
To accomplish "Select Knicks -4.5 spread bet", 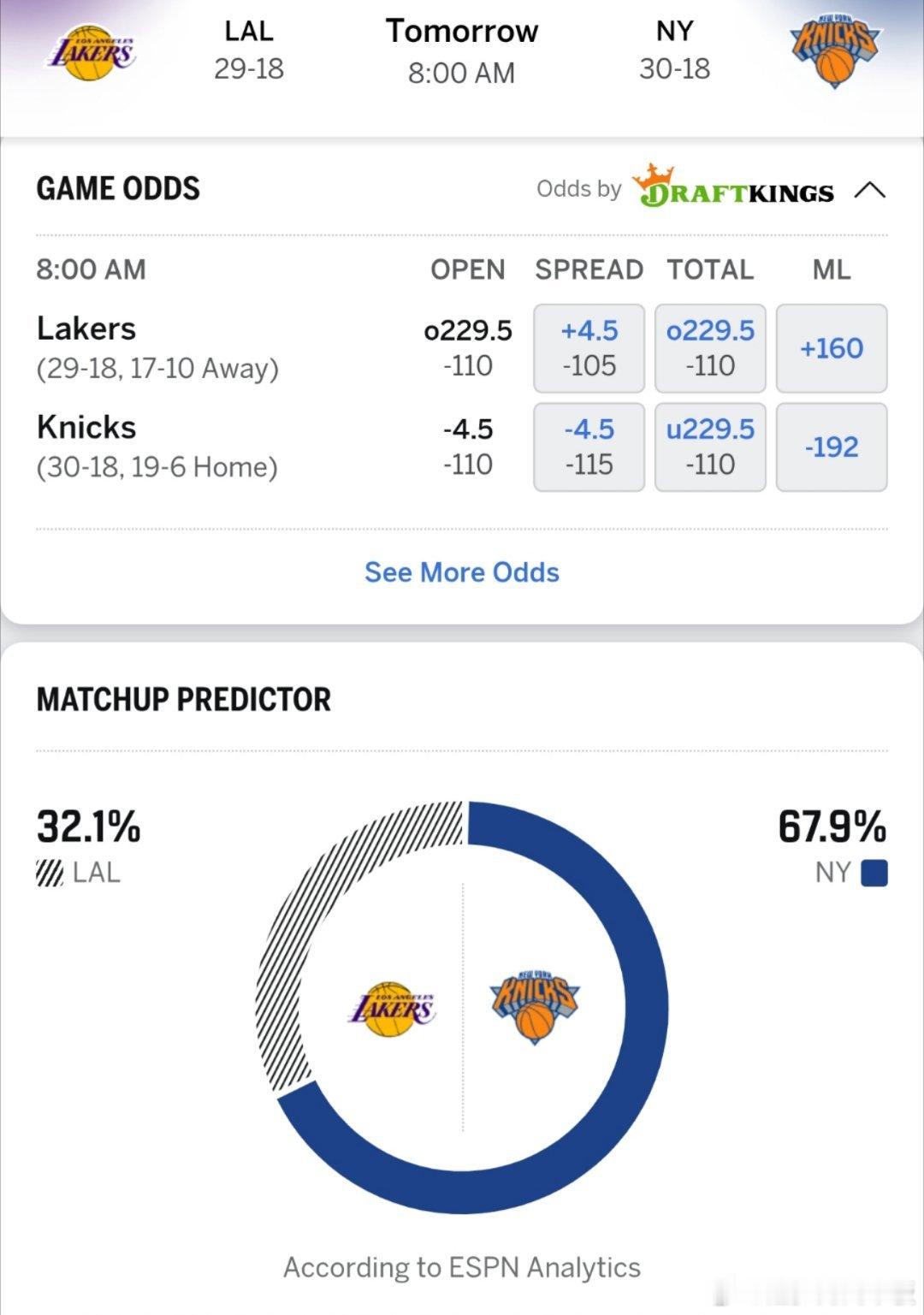I will (x=589, y=447).
